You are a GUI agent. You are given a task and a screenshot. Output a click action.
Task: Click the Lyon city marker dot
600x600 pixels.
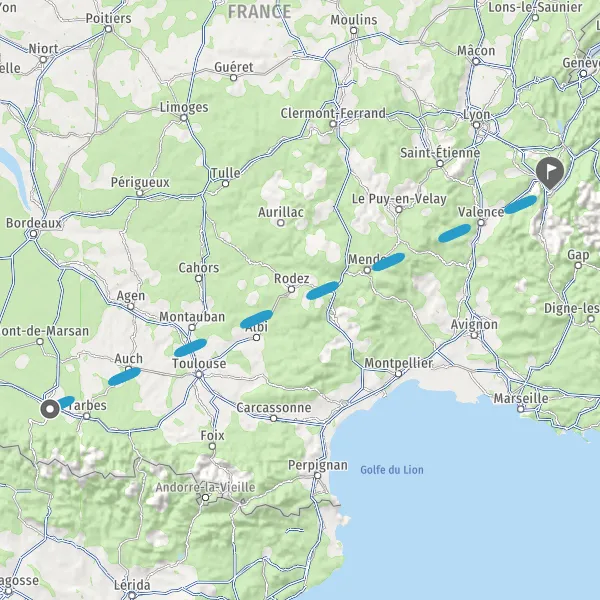(476, 125)
